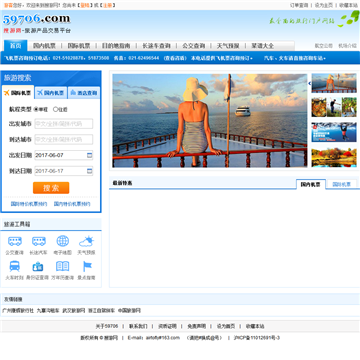The width and height of the screenshot is (360, 360).
Task: Click the main banner image of woman on boat
Action: 210,120
